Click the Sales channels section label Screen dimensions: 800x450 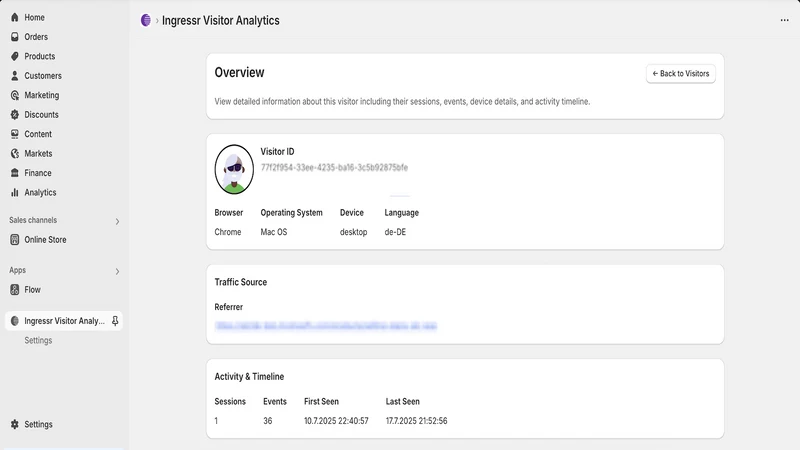[33, 220]
